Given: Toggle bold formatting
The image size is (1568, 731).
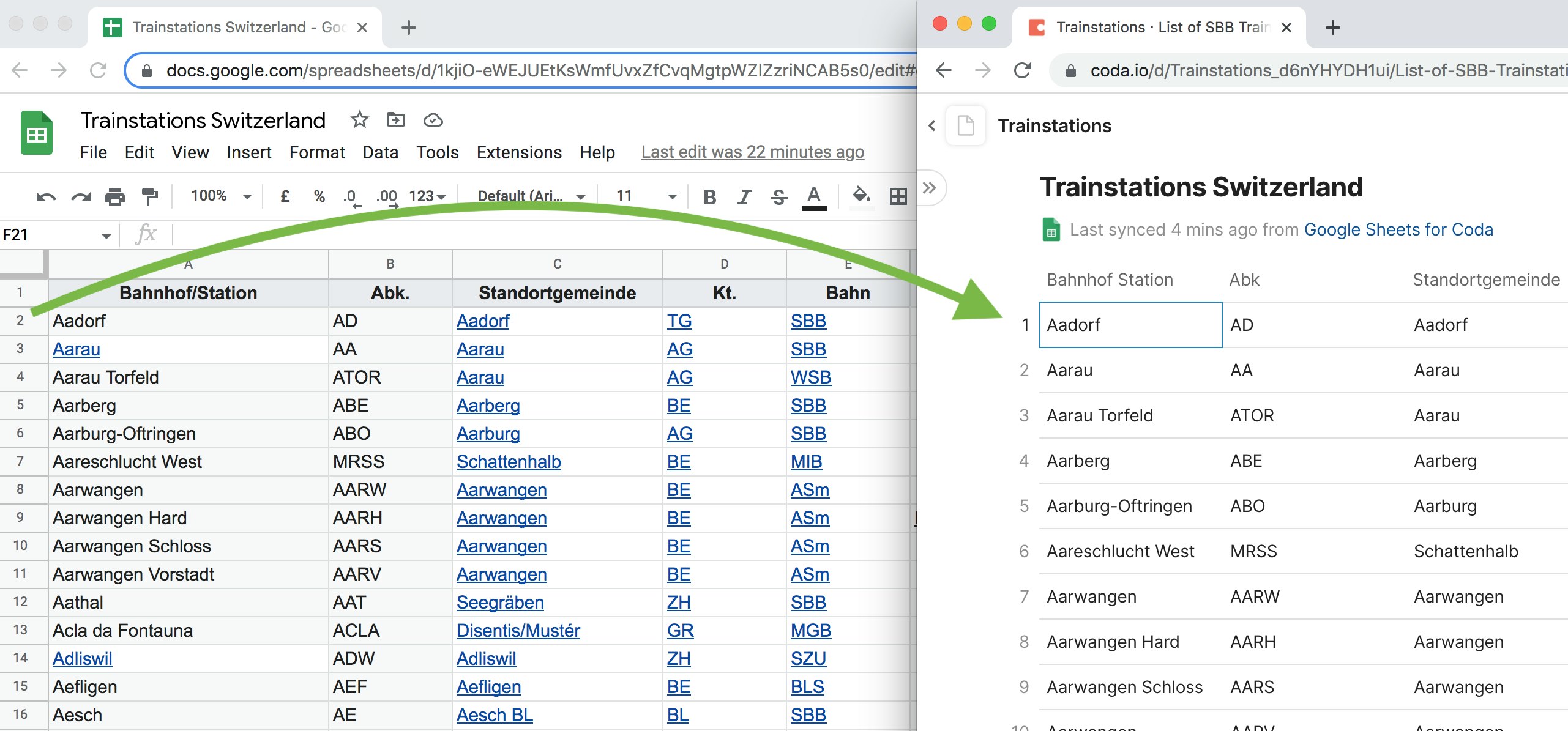Looking at the screenshot, I should [709, 196].
